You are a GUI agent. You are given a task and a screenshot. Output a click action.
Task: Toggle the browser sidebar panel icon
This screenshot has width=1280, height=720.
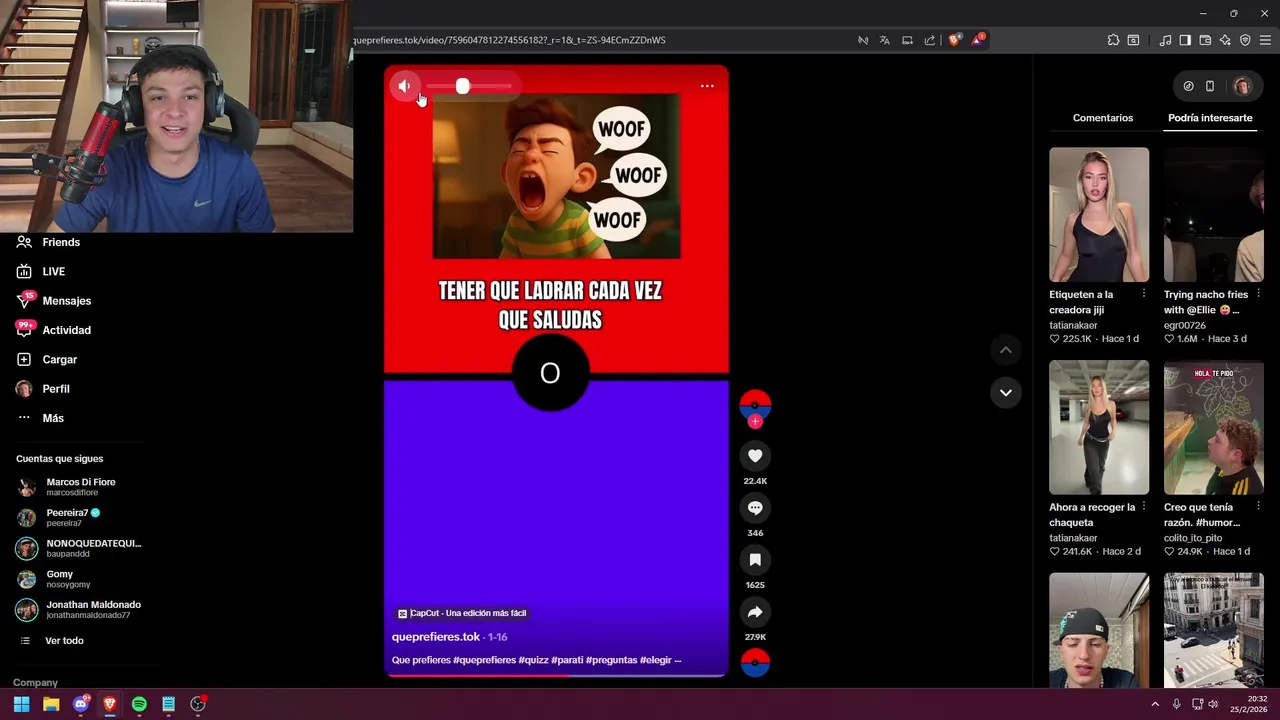(x=1185, y=40)
